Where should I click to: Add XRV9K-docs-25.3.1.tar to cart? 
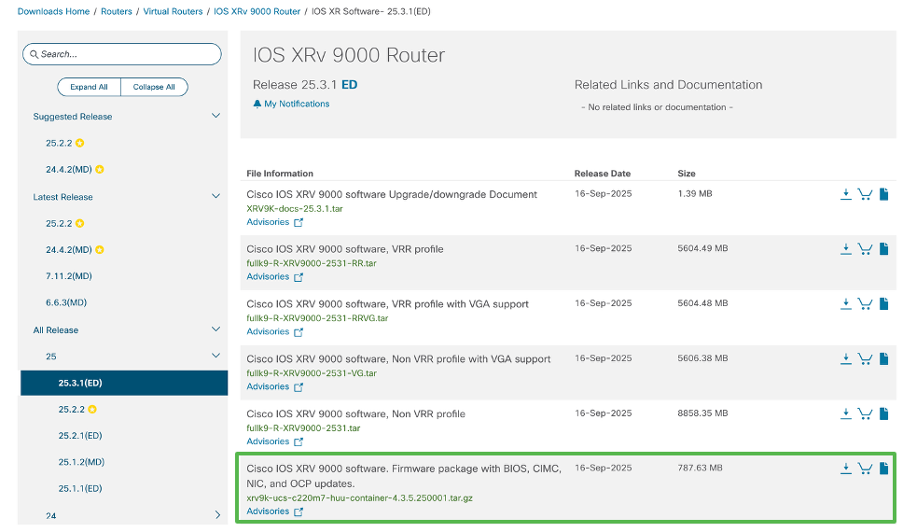pyautogui.click(x=864, y=194)
